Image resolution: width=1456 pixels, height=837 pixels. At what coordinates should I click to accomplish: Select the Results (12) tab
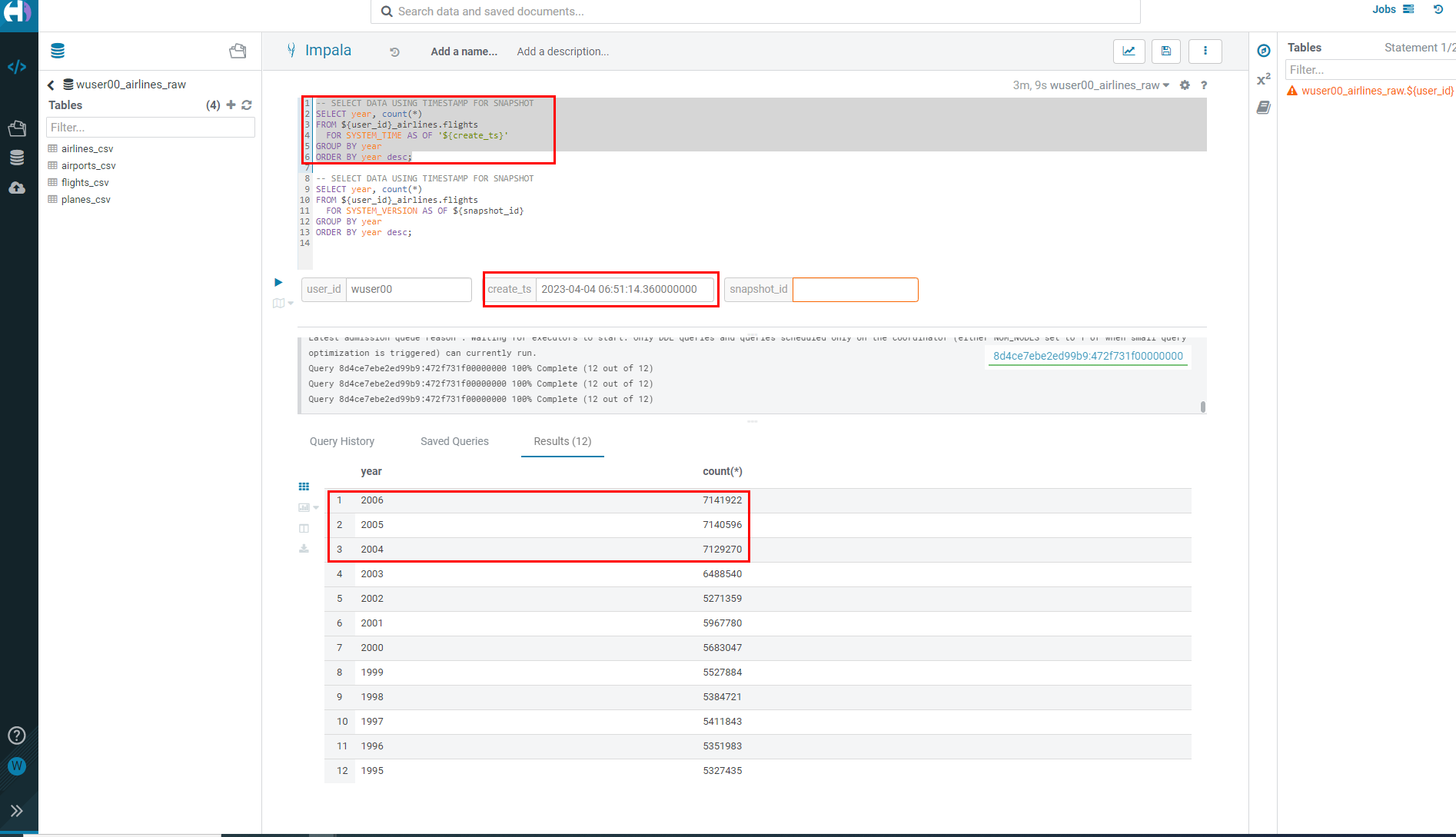tap(563, 441)
